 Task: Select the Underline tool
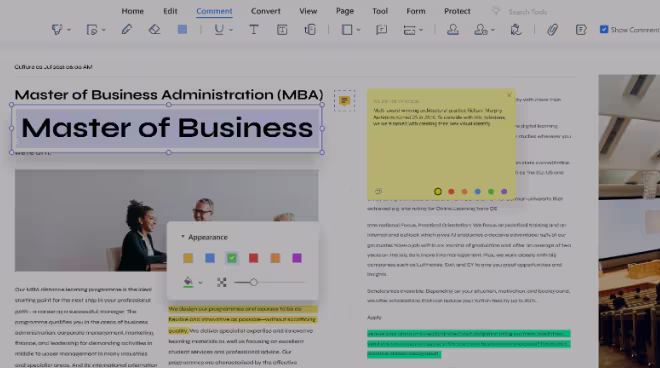click(x=219, y=30)
